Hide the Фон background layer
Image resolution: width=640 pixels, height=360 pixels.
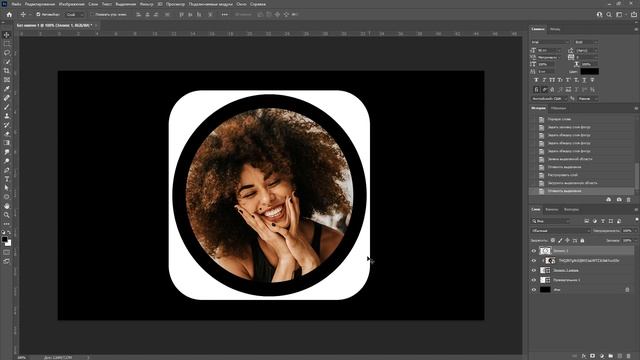[533, 290]
